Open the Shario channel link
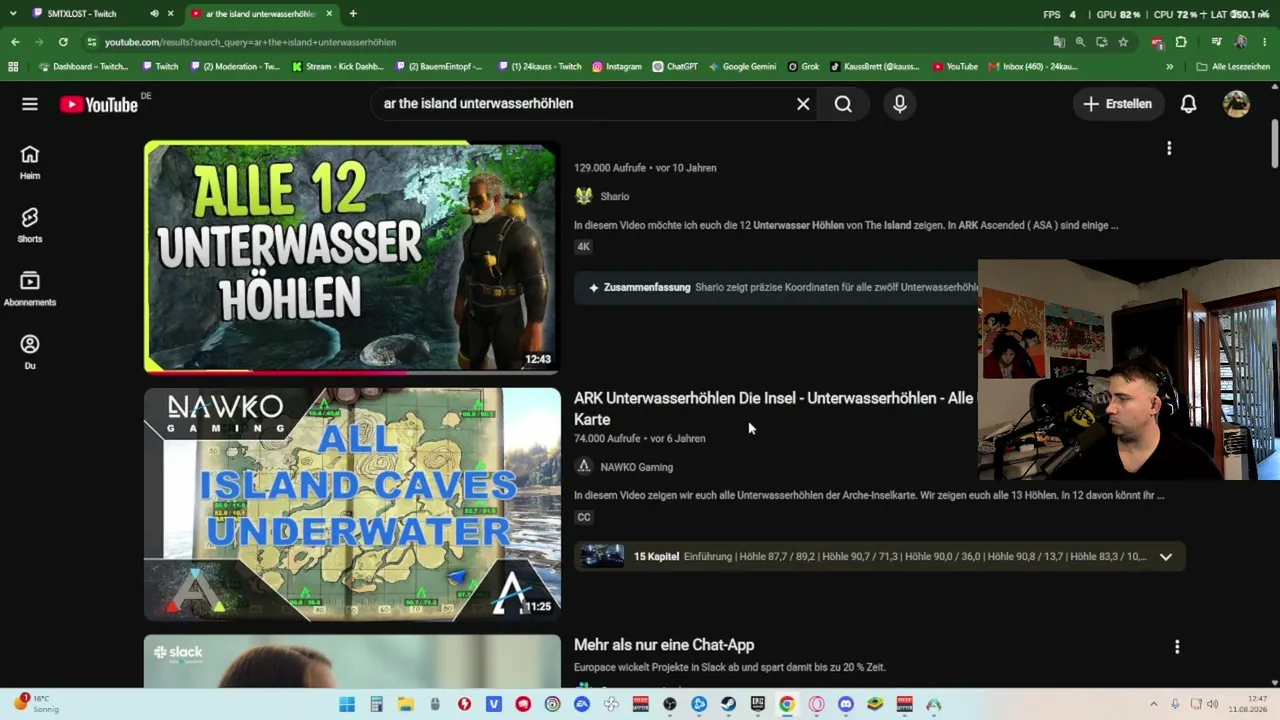Viewport: 1280px width, 720px height. tap(614, 197)
